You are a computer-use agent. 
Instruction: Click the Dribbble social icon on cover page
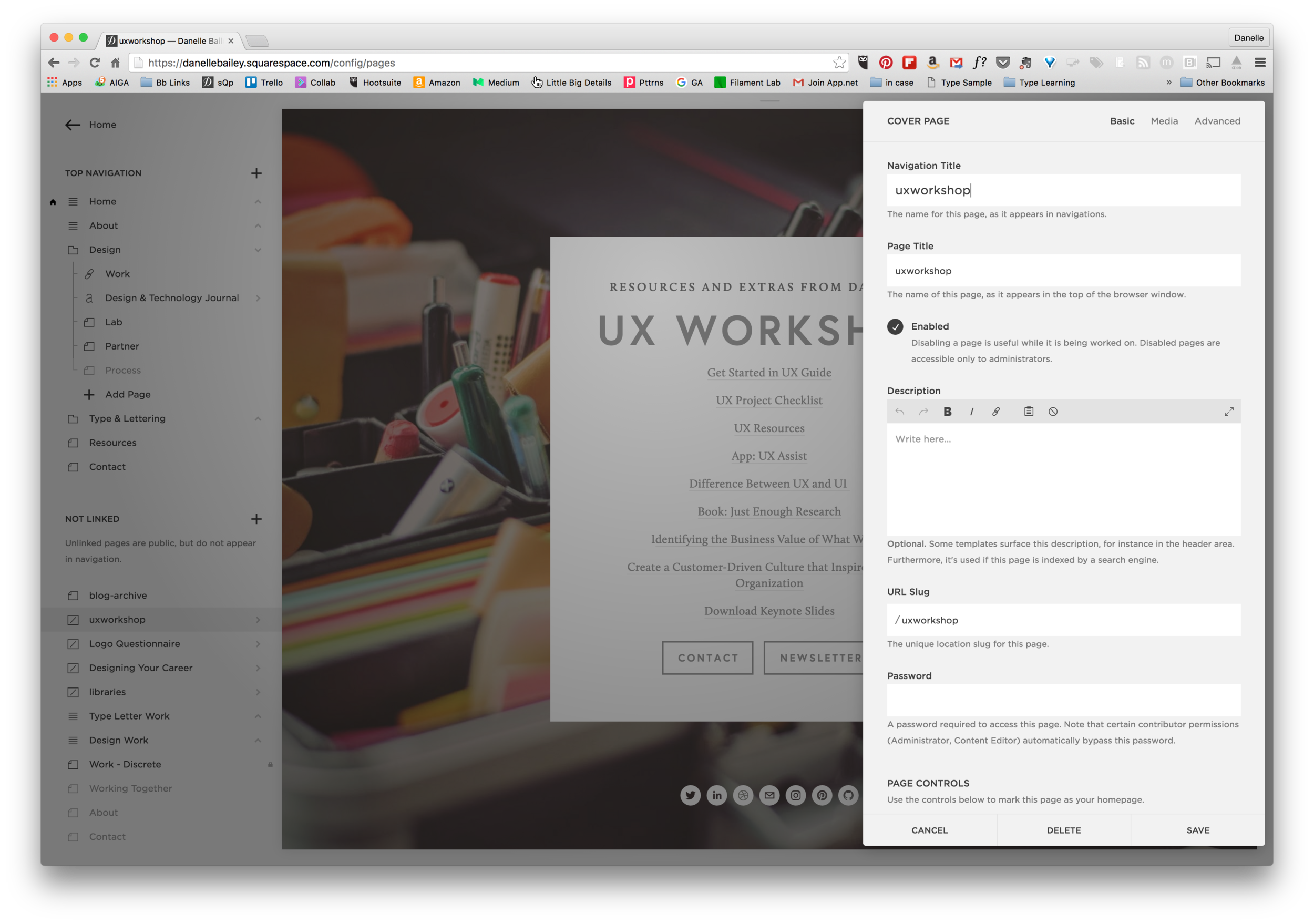(743, 795)
